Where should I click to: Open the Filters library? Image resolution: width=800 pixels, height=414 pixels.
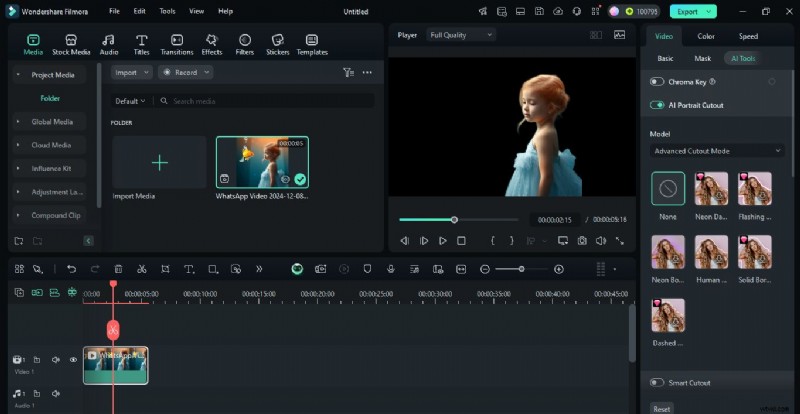tap(245, 42)
